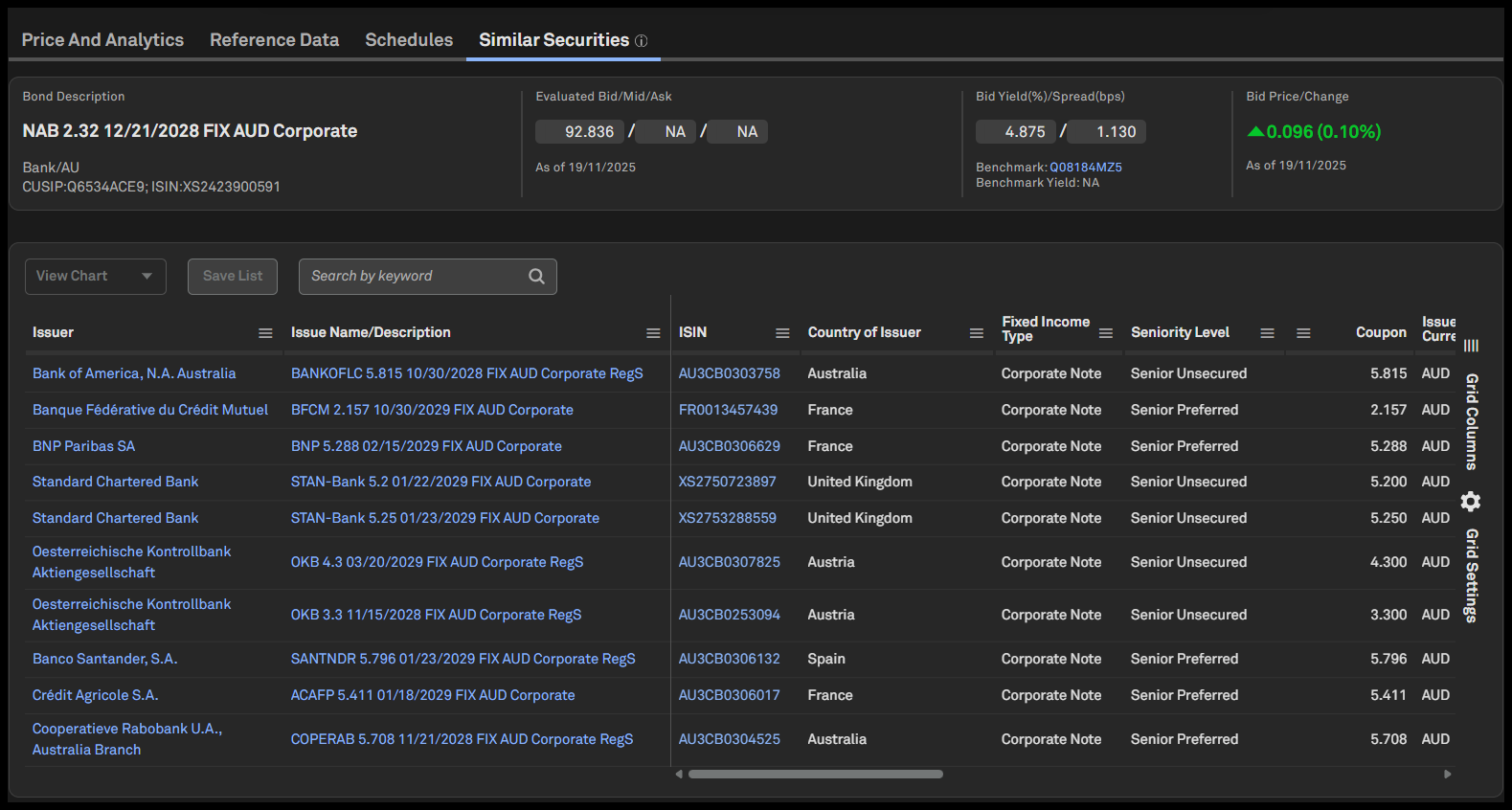The image size is (1512, 810).
Task: Open the Issuer column menu icon
Action: click(x=265, y=333)
